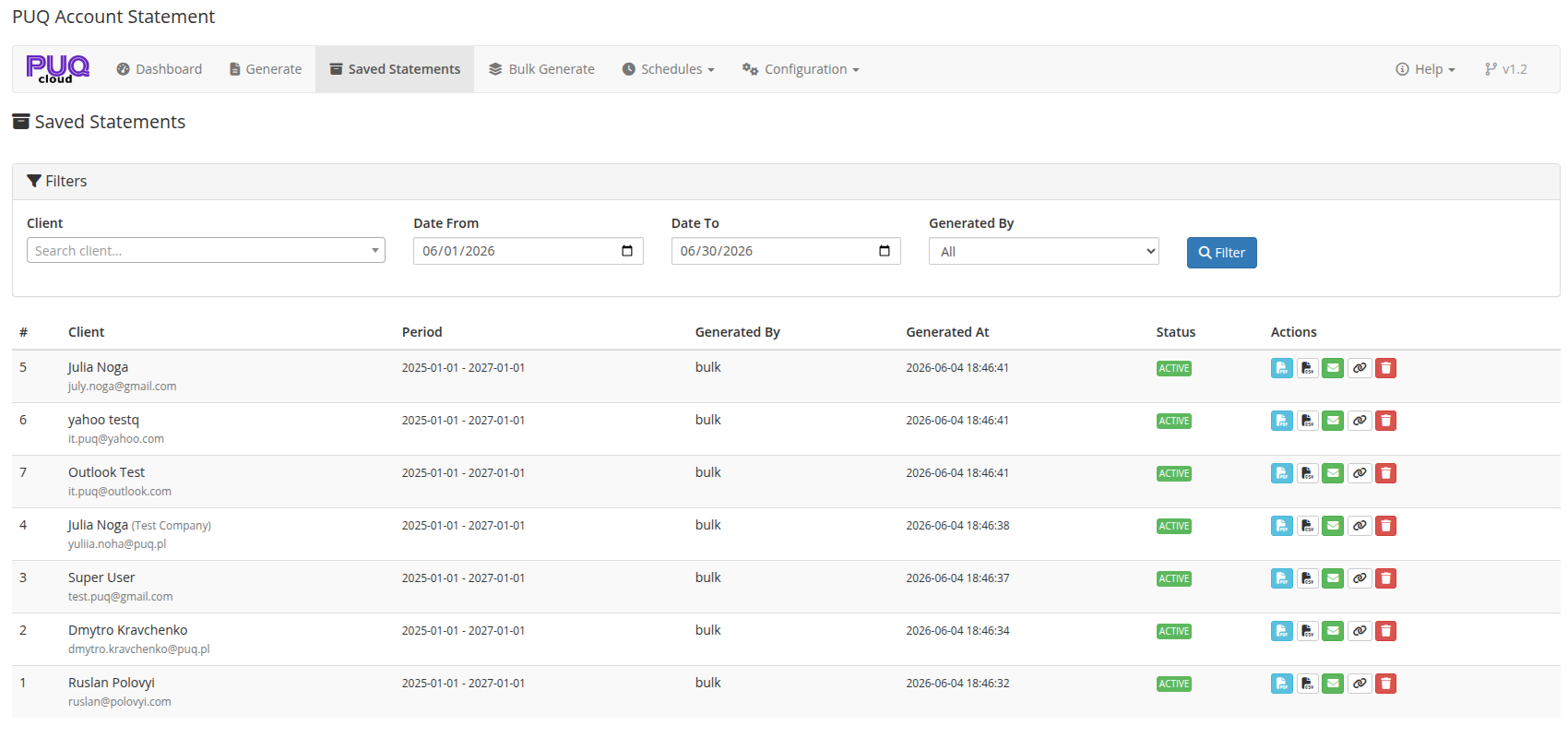
Task: Open the Generate tab
Action: coord(266,69)
